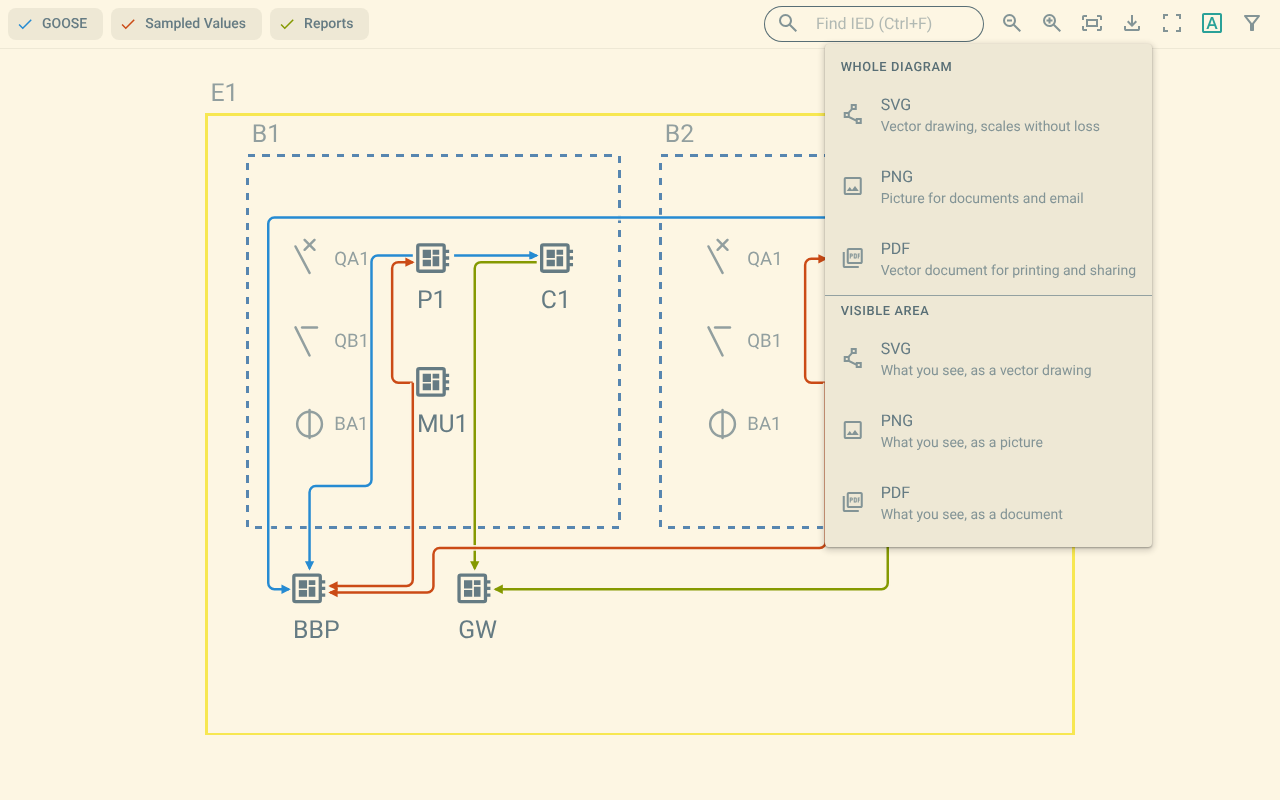Enter fullscreen mode icon
The width and height of the screenshot is (1280, 800).
(x=1172, y=24)
